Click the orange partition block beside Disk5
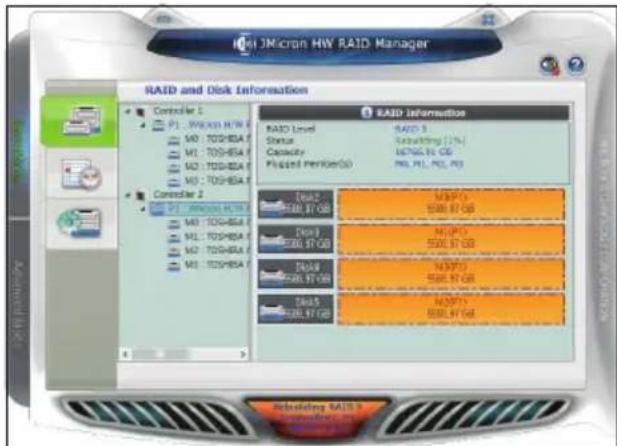 [451, 309]
